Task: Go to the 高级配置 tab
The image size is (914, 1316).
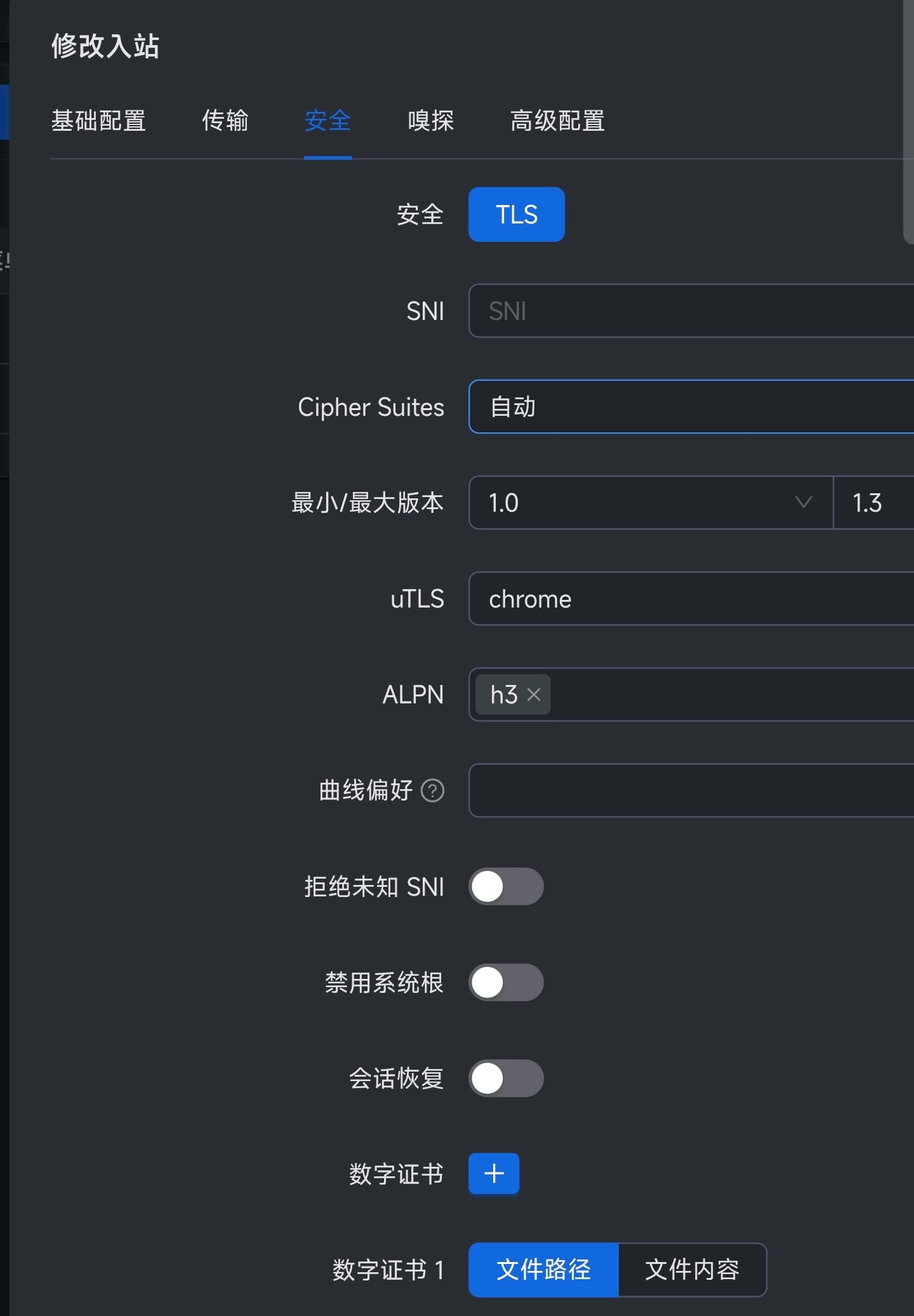Action: tap(558, 121)
